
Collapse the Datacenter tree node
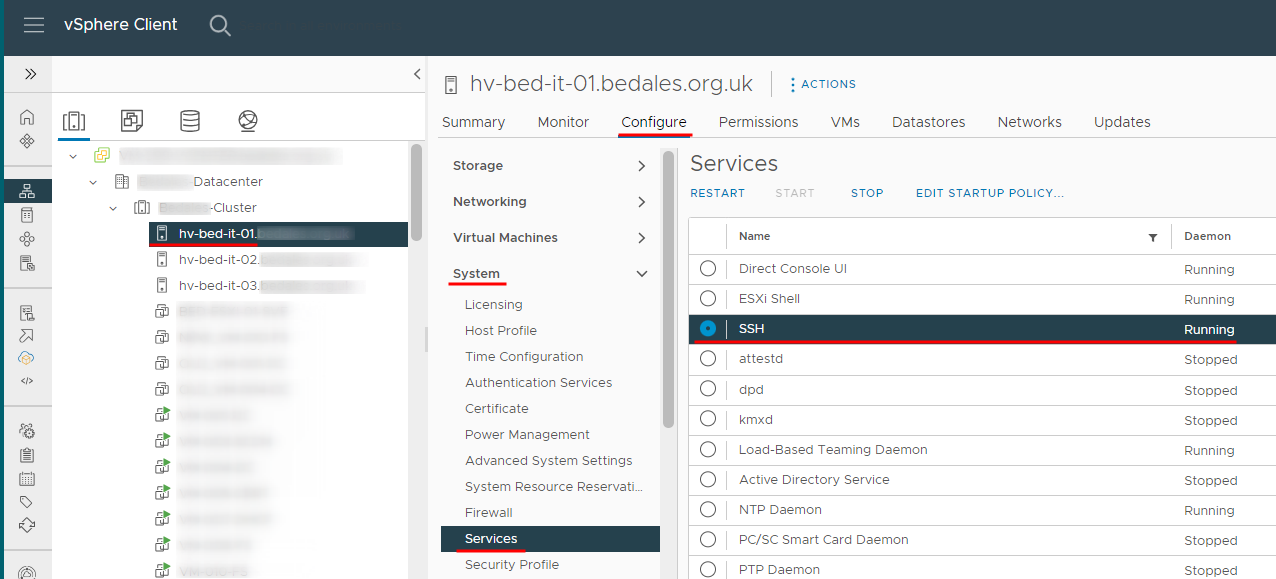tap(93, 182)
